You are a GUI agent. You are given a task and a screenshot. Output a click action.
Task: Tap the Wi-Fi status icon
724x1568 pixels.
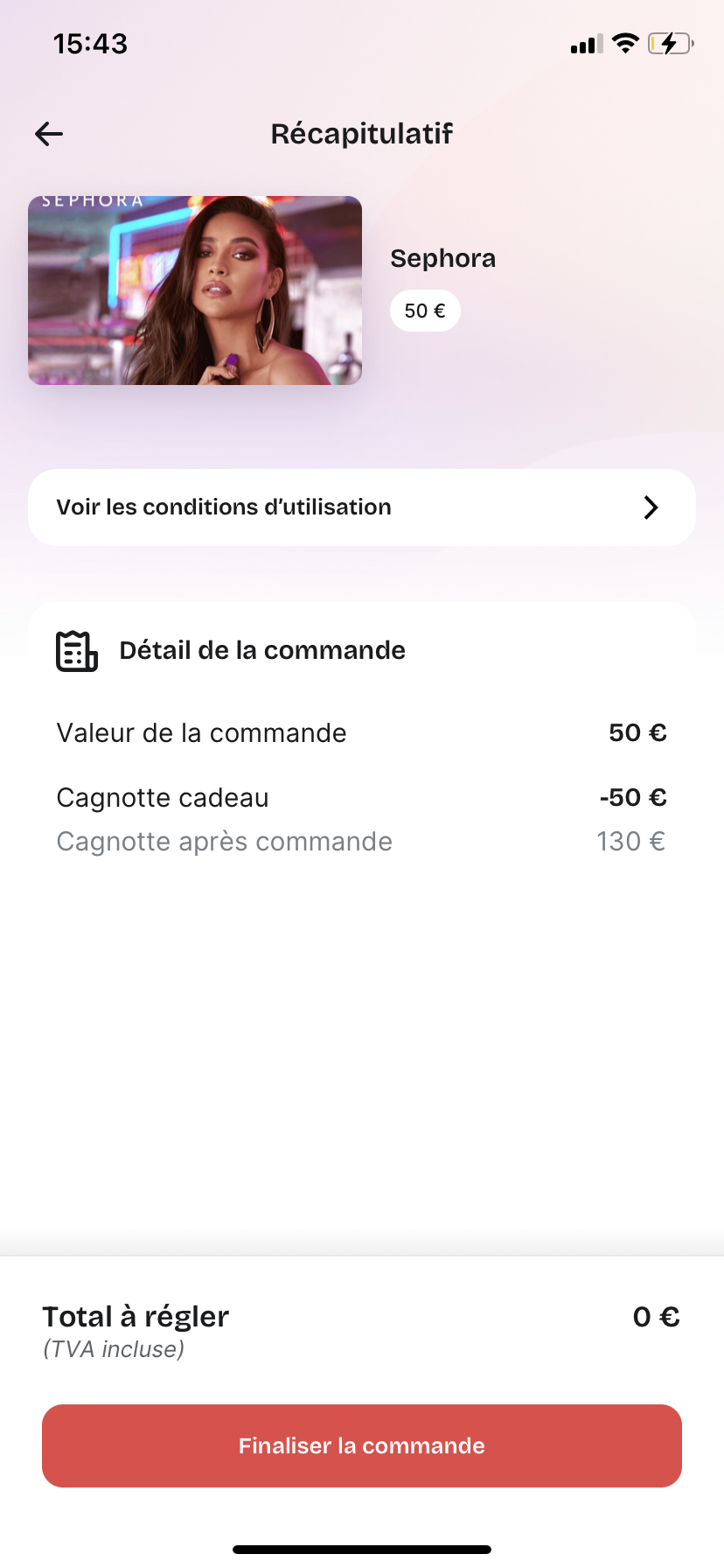tap(625, 43)
